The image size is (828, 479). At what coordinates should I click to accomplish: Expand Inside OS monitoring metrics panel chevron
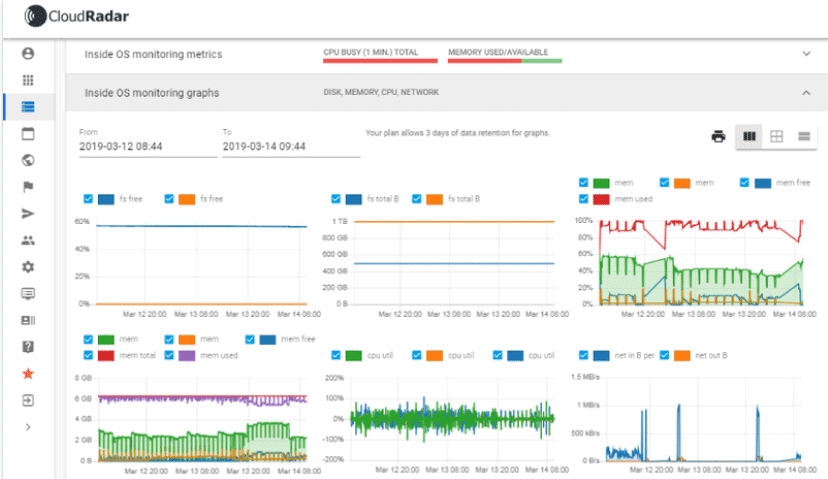click(806, 53)
